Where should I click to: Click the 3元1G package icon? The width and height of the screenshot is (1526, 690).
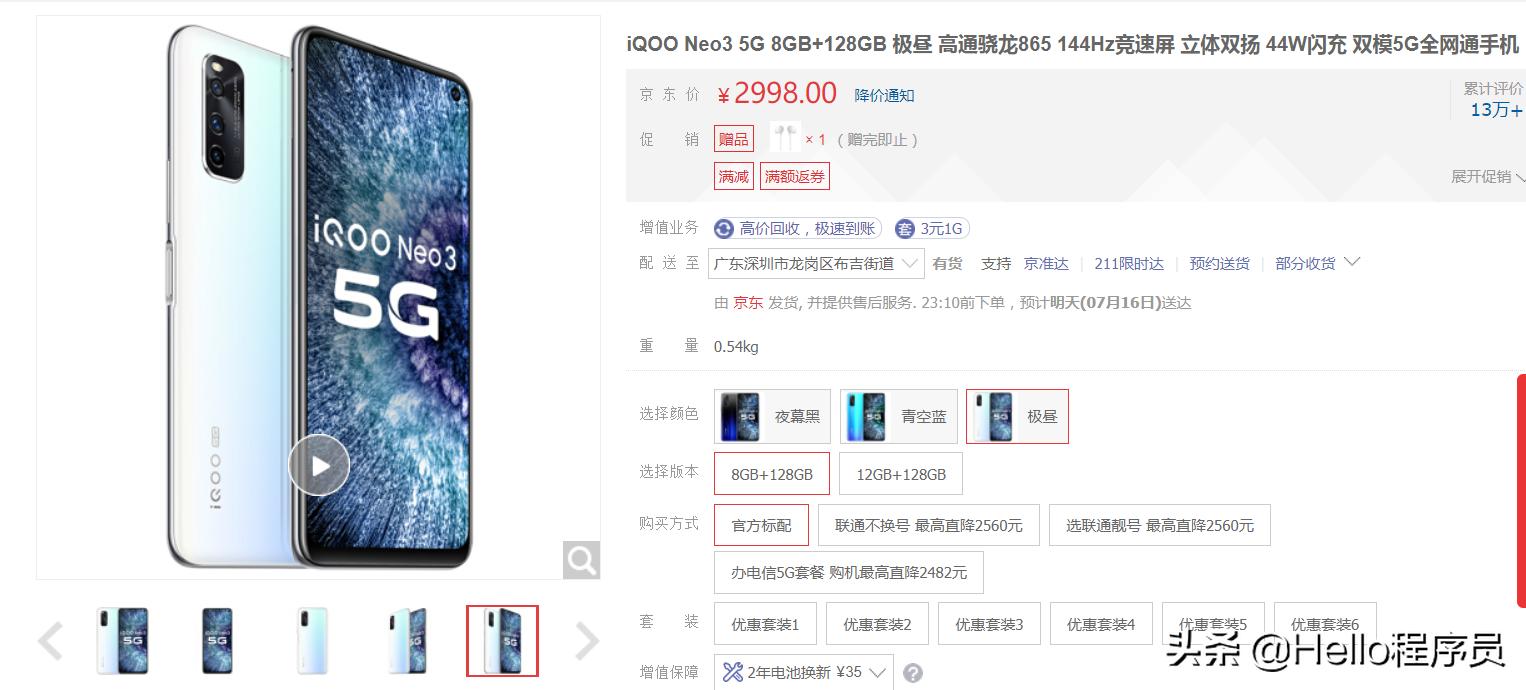pyautogui.click(x=905, y=229)
